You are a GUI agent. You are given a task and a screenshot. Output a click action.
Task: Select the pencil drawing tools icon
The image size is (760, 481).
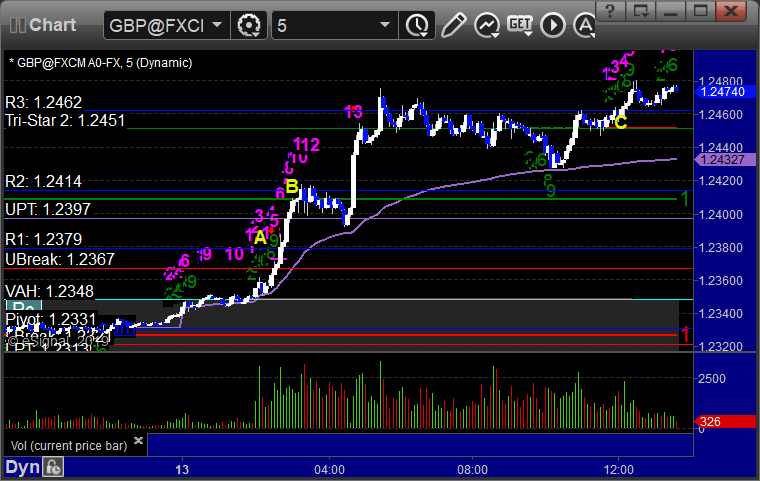point(453,25)
